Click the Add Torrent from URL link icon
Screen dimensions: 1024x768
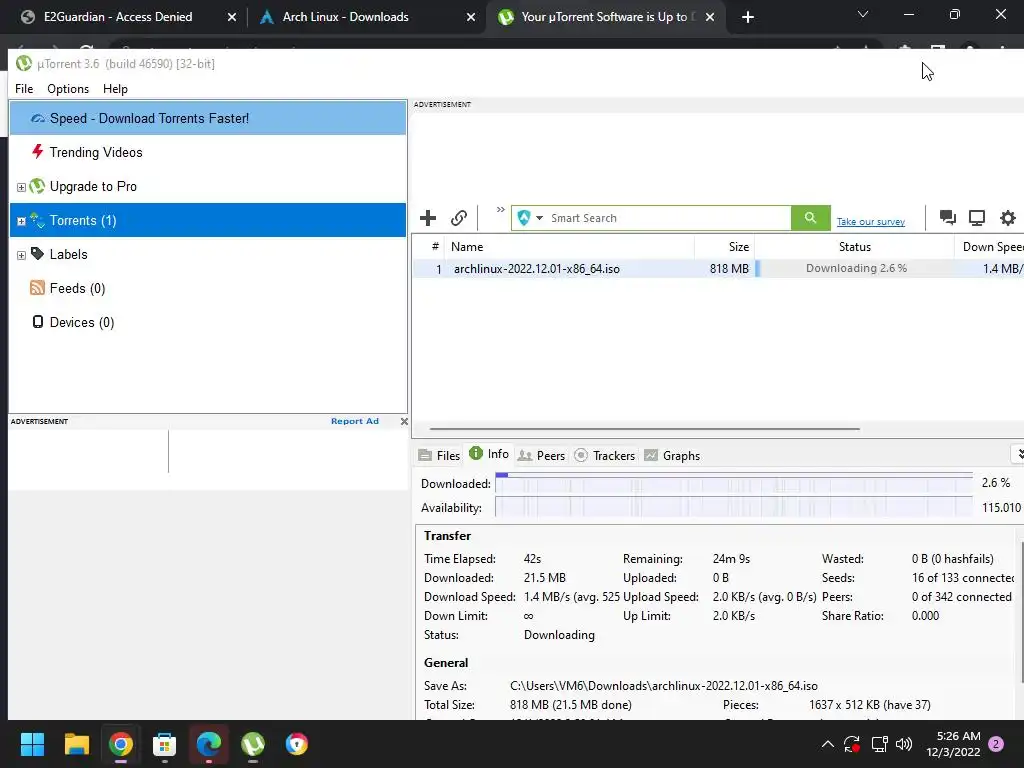pos(459,217)
